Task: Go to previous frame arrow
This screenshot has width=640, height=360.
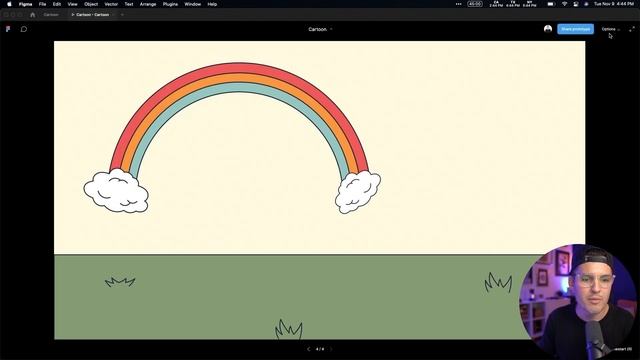Action: 309,349
